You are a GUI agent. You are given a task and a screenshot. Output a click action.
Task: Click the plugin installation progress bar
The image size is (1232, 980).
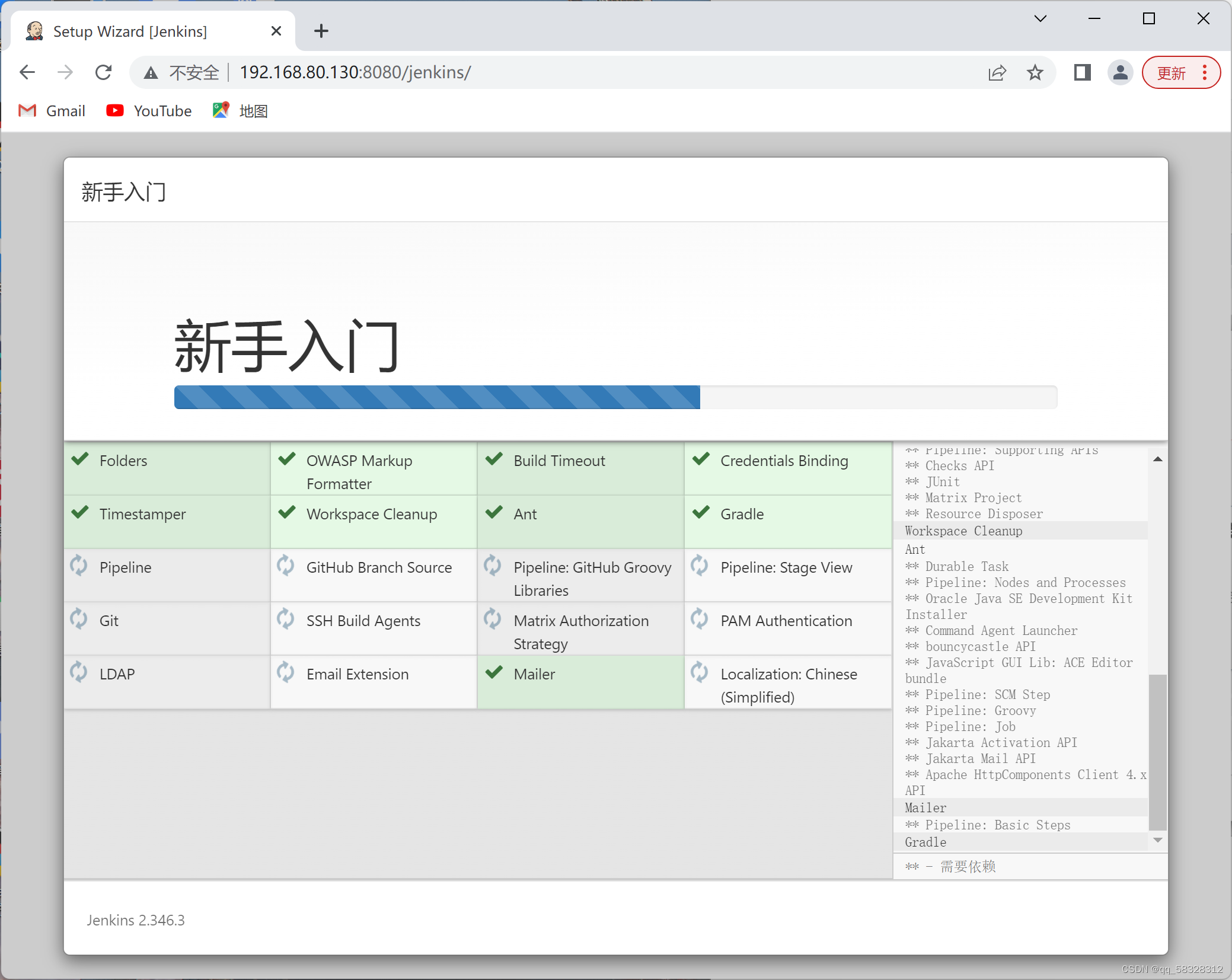click(615, 397)
